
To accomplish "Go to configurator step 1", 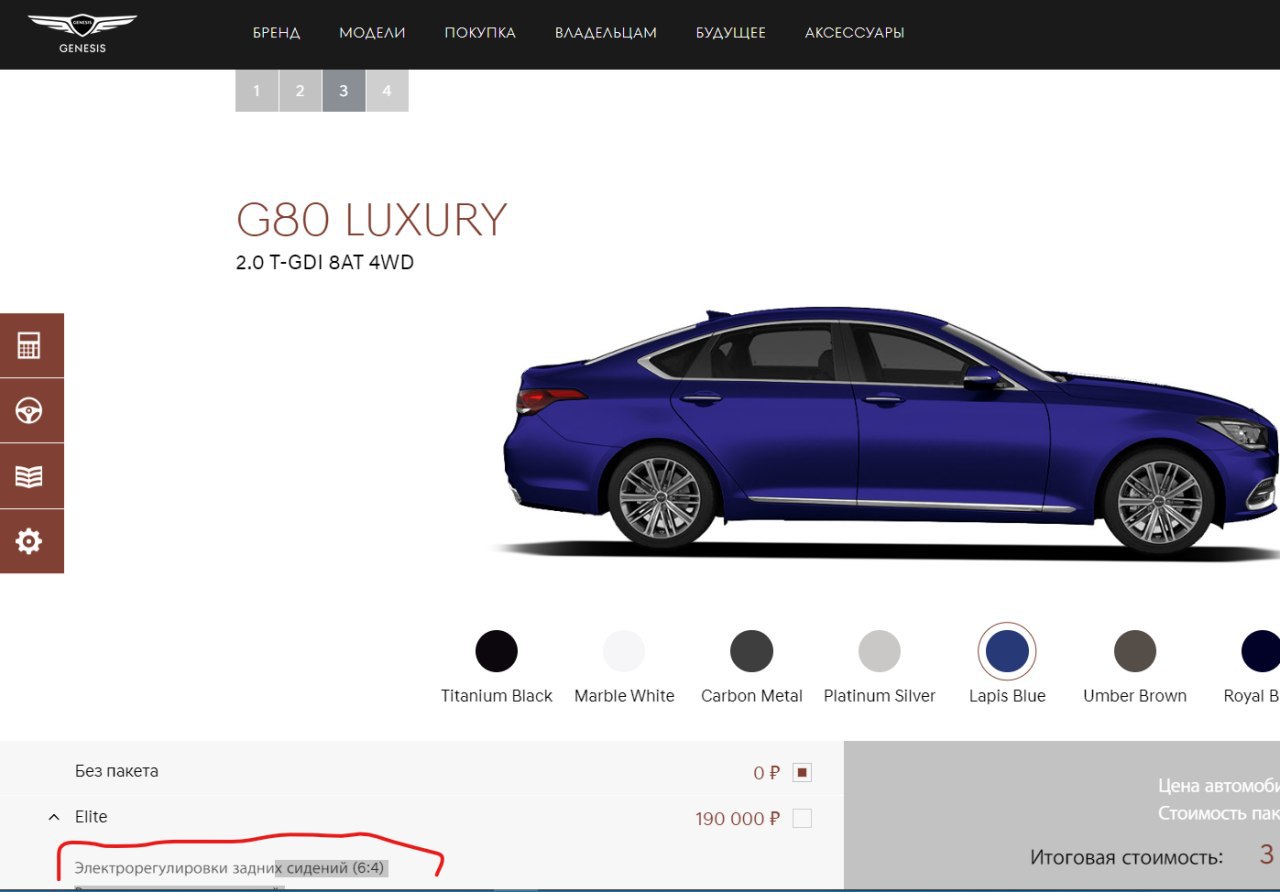I will (257, 91).
